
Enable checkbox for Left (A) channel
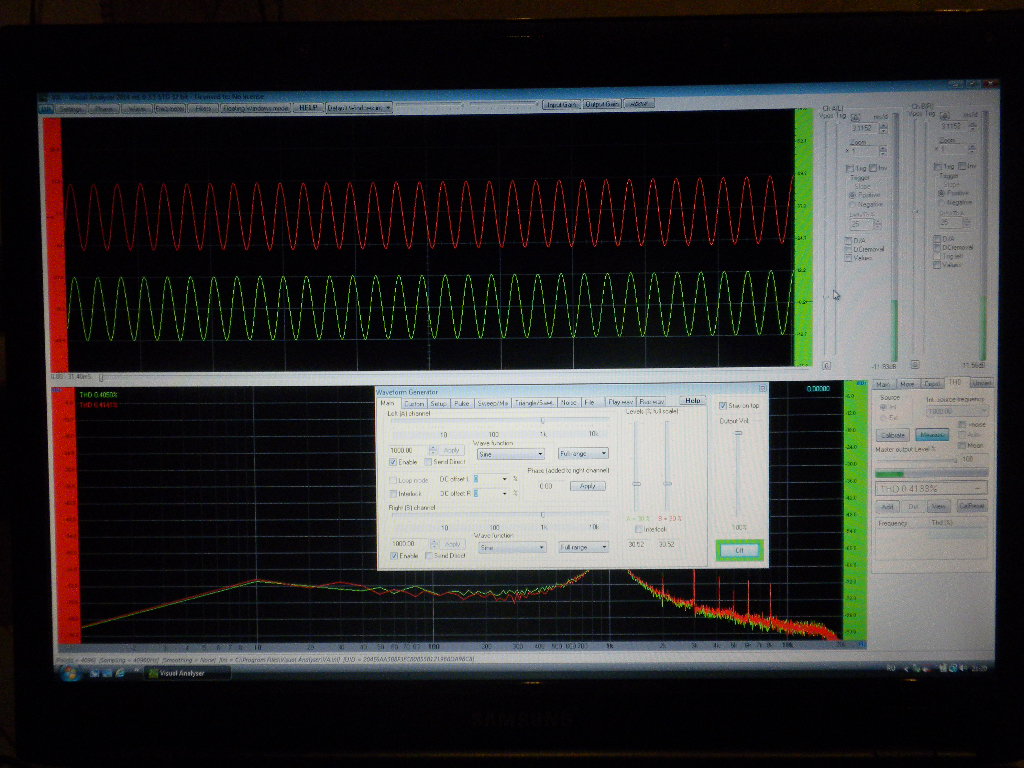(x=393, y=462)
